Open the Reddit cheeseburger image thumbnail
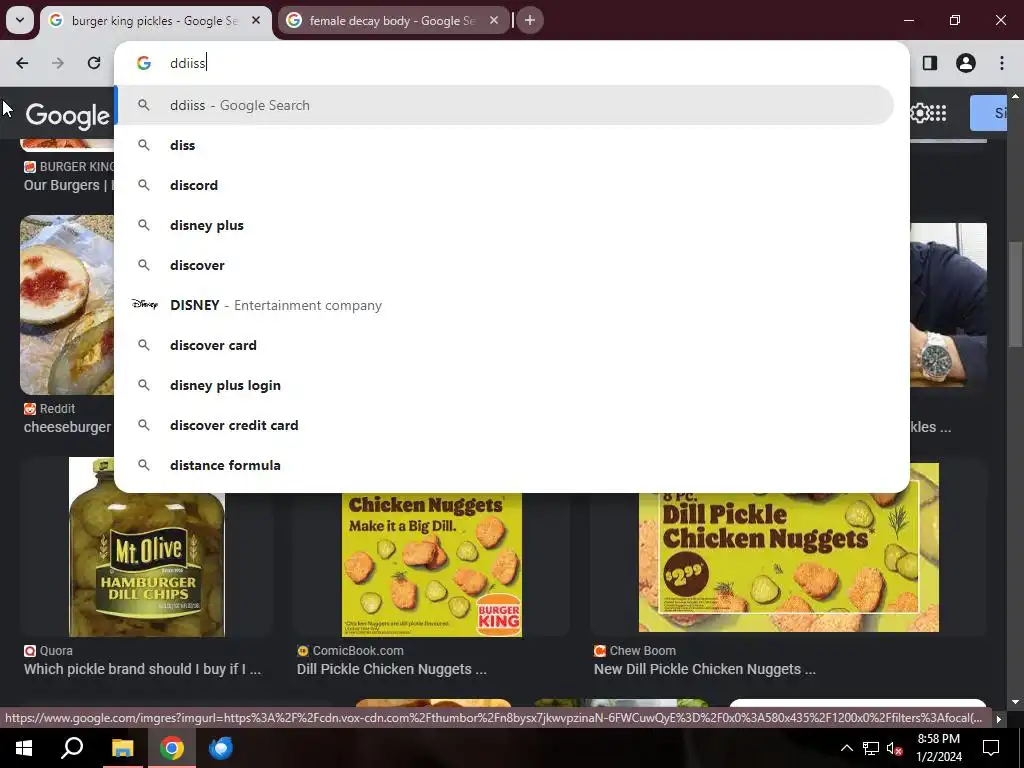The height and width of the screenshot is (768, 1024). pyautogui.click(x=67, y=305)
